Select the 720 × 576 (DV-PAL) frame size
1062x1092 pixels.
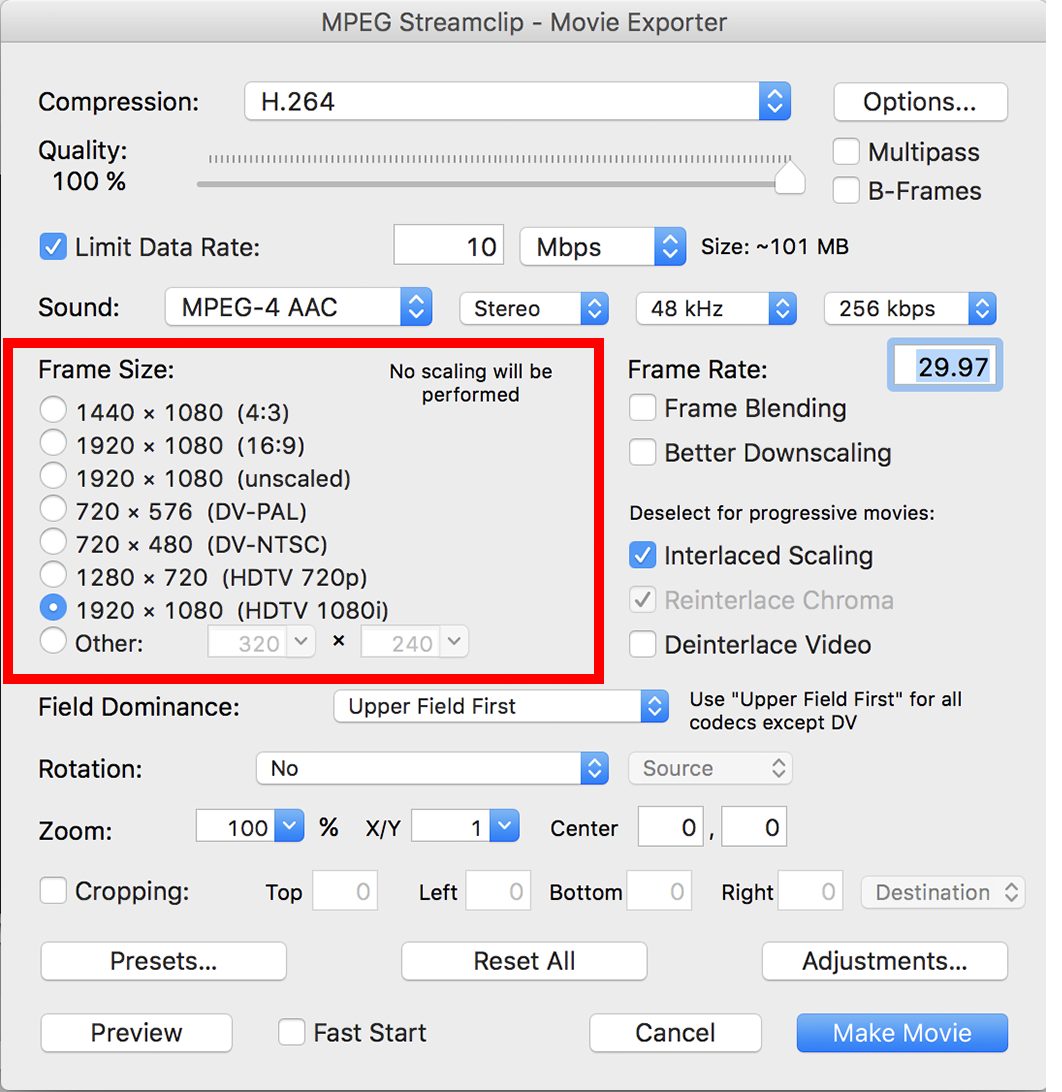53,509
